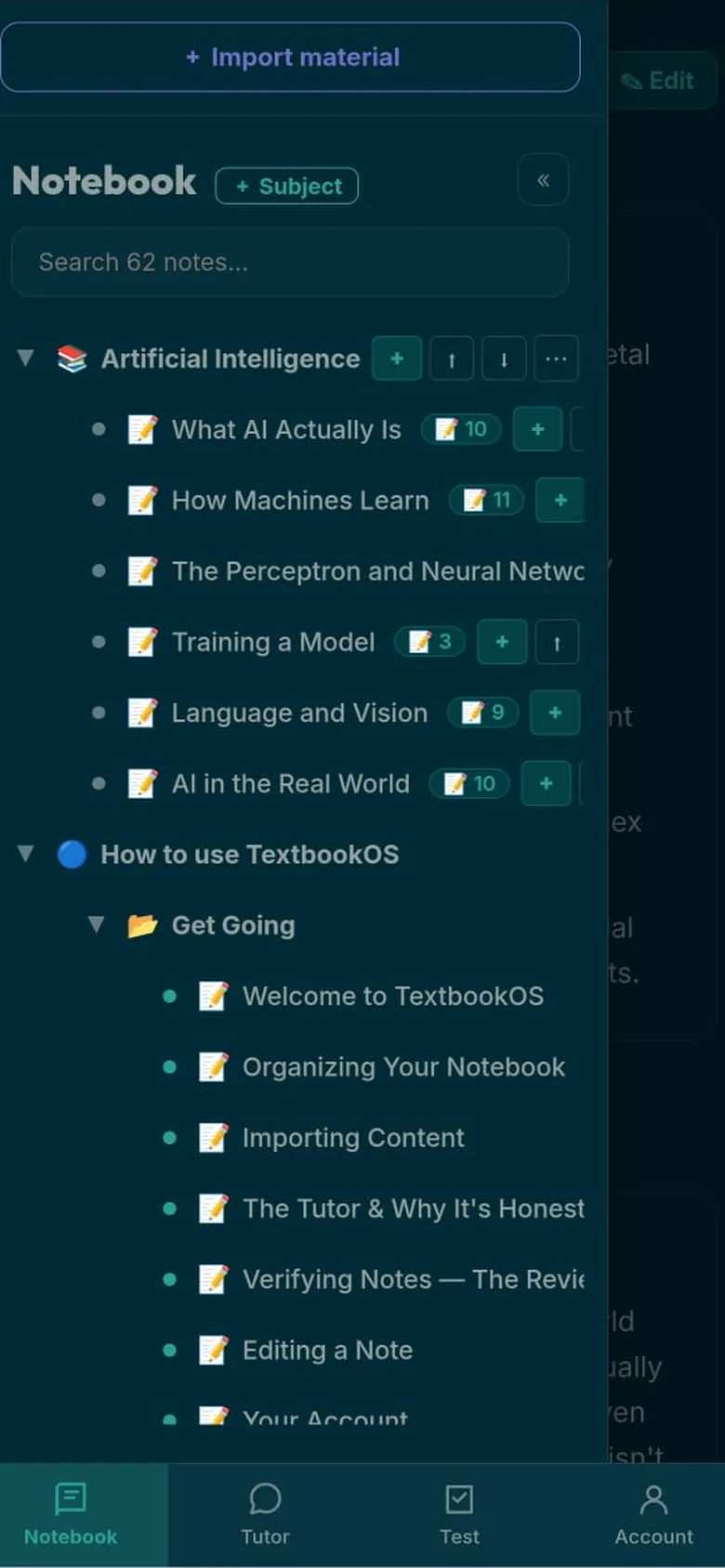
Task: Open How Machines Learn note
Action: point(300,500)
